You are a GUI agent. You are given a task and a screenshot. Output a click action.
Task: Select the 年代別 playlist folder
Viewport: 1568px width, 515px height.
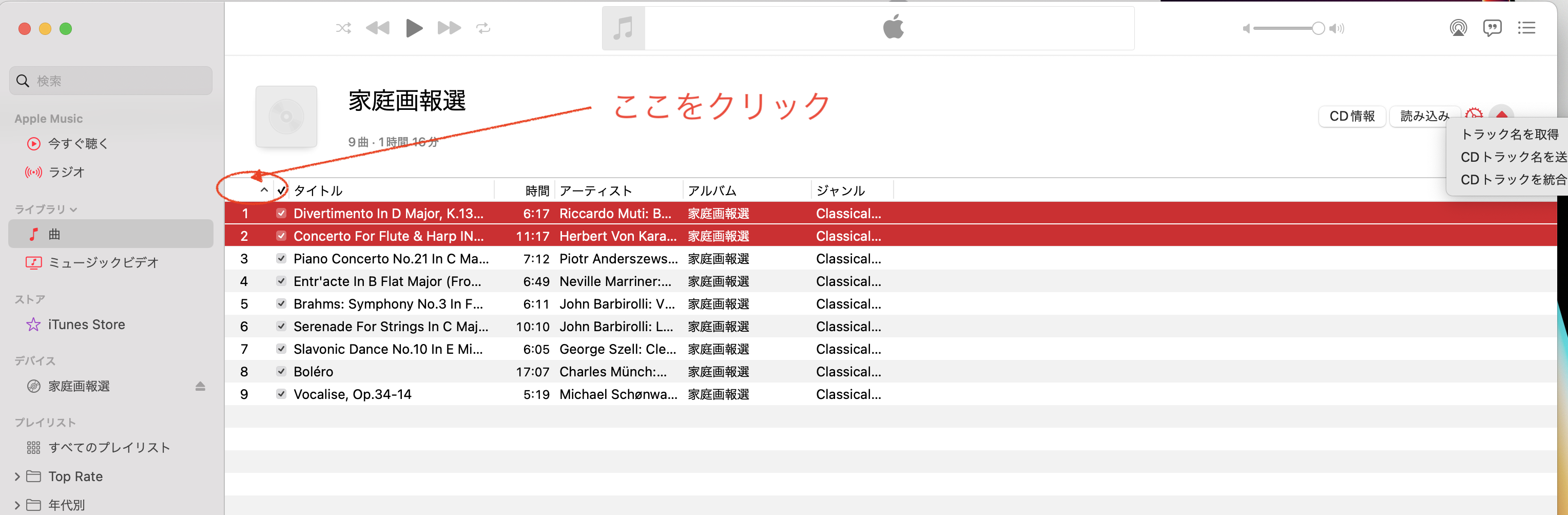(x=66, y=505)
